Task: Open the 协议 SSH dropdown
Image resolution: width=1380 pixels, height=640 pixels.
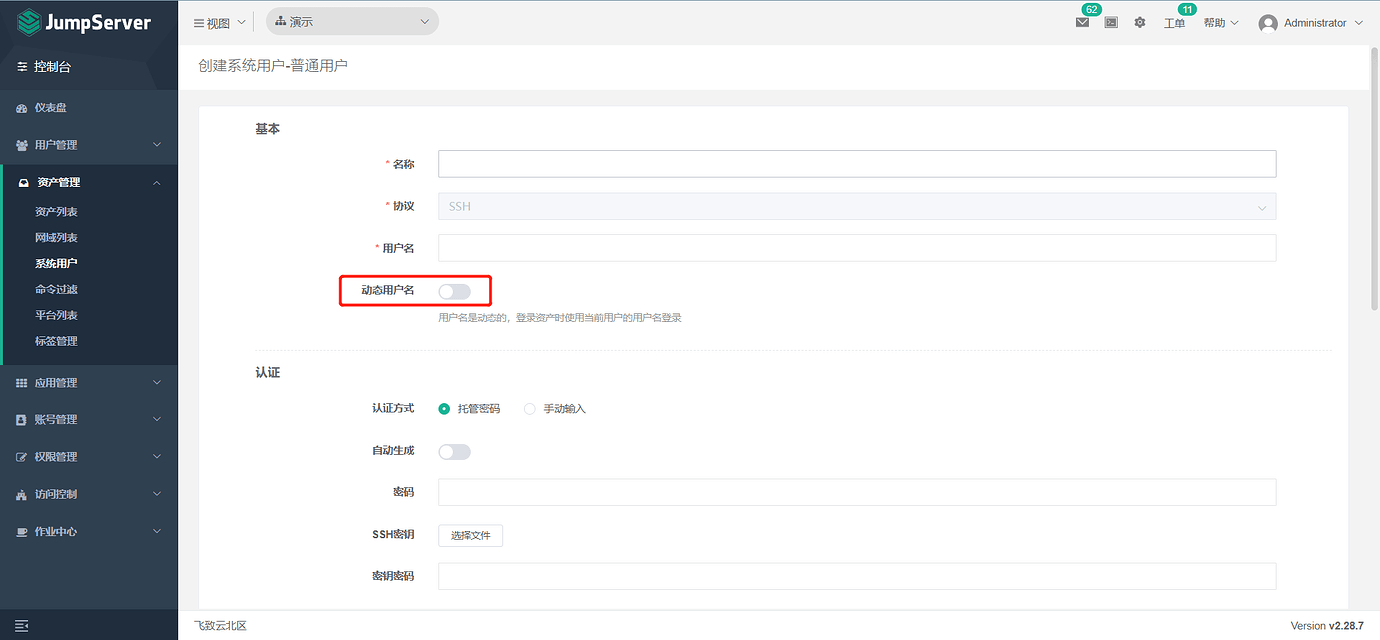Action: click(x=857, y=206)
